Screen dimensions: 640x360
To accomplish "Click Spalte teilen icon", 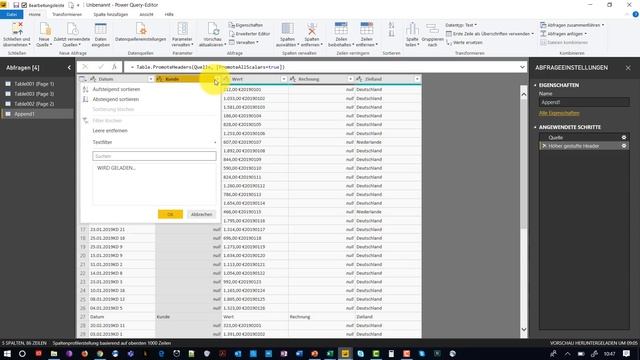I will click(412, 29).
